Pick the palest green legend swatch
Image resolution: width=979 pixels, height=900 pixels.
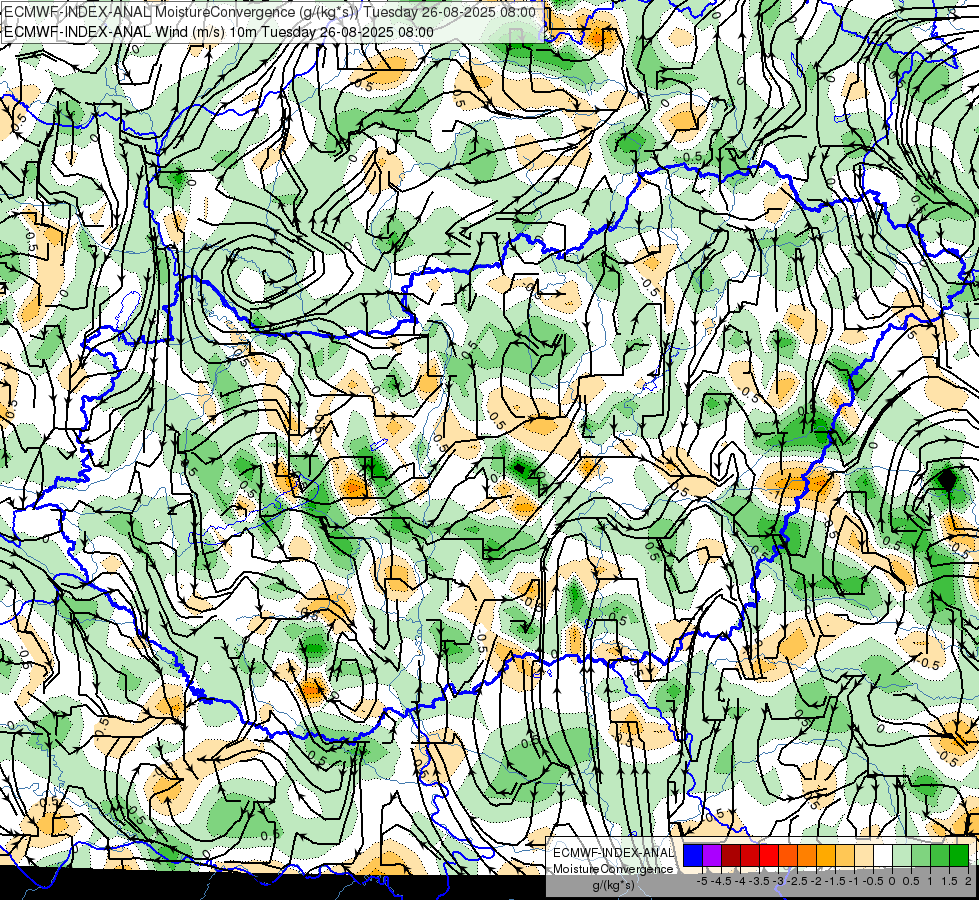coord(902,855)
